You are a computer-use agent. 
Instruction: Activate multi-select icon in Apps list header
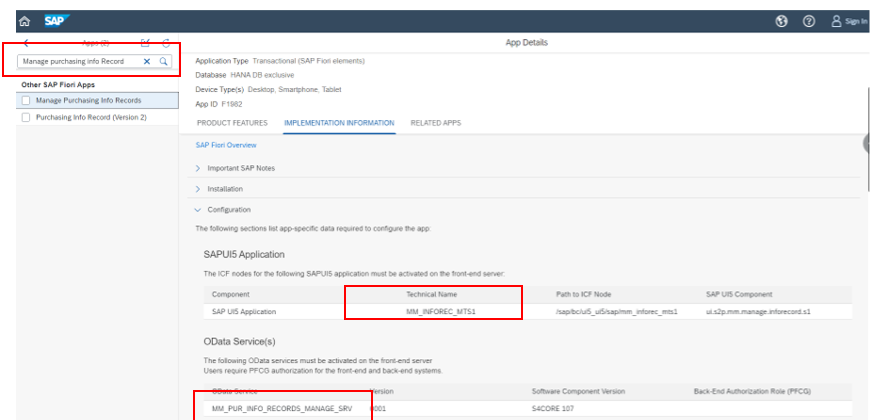coord(145,43)
